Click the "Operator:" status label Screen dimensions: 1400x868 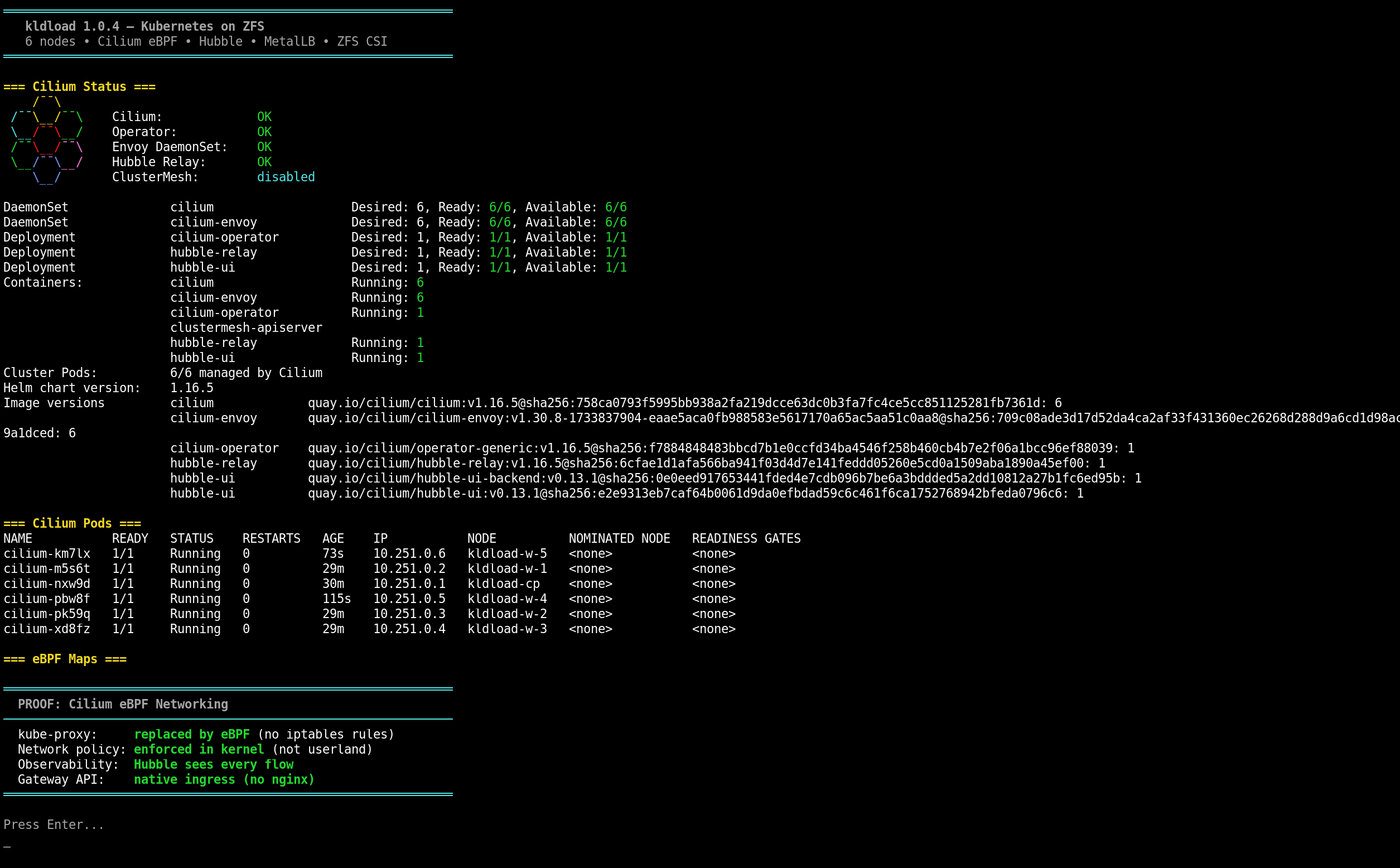(x=144, y=132)
